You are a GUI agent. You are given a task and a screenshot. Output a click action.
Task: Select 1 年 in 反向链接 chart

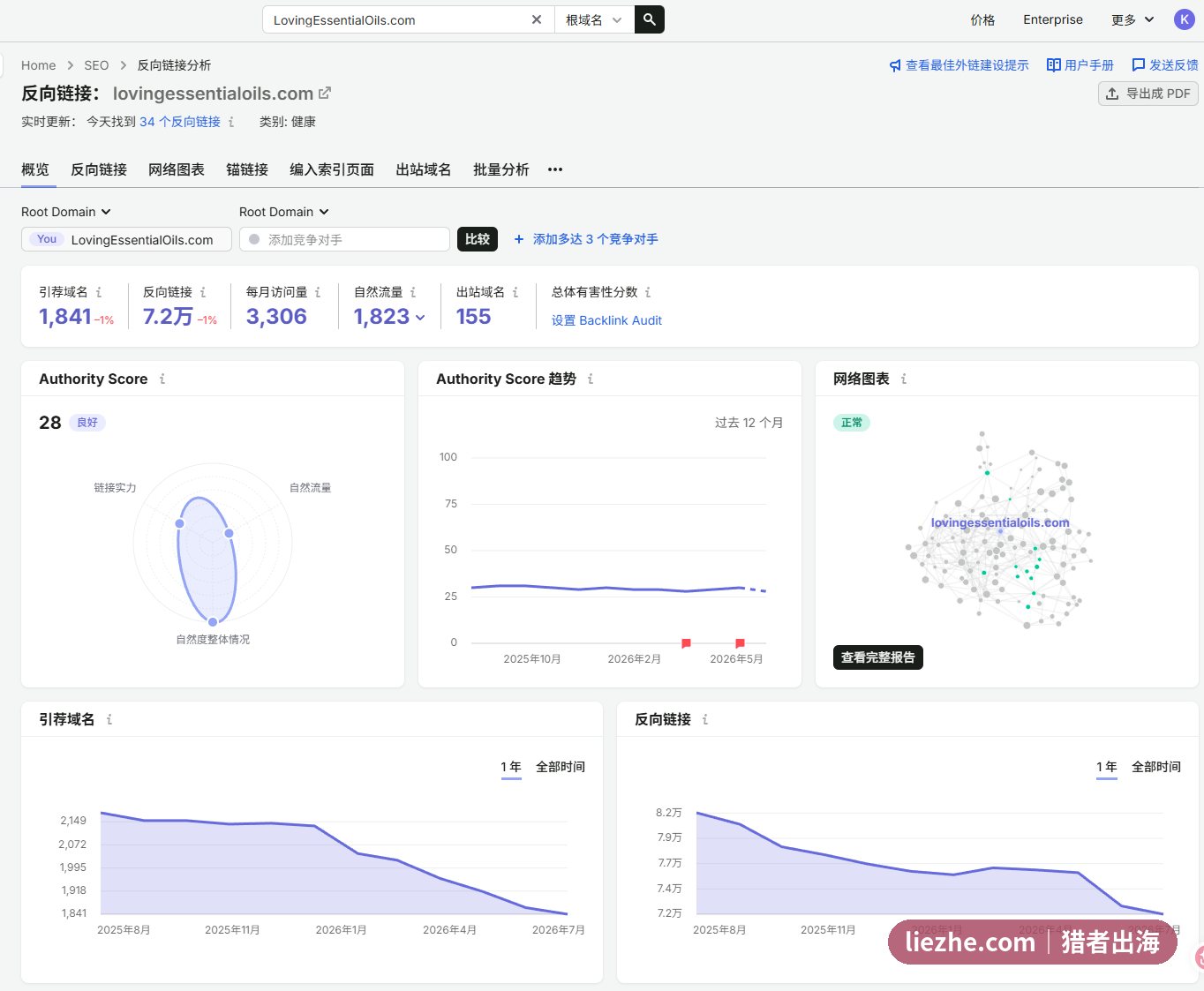1107,767
